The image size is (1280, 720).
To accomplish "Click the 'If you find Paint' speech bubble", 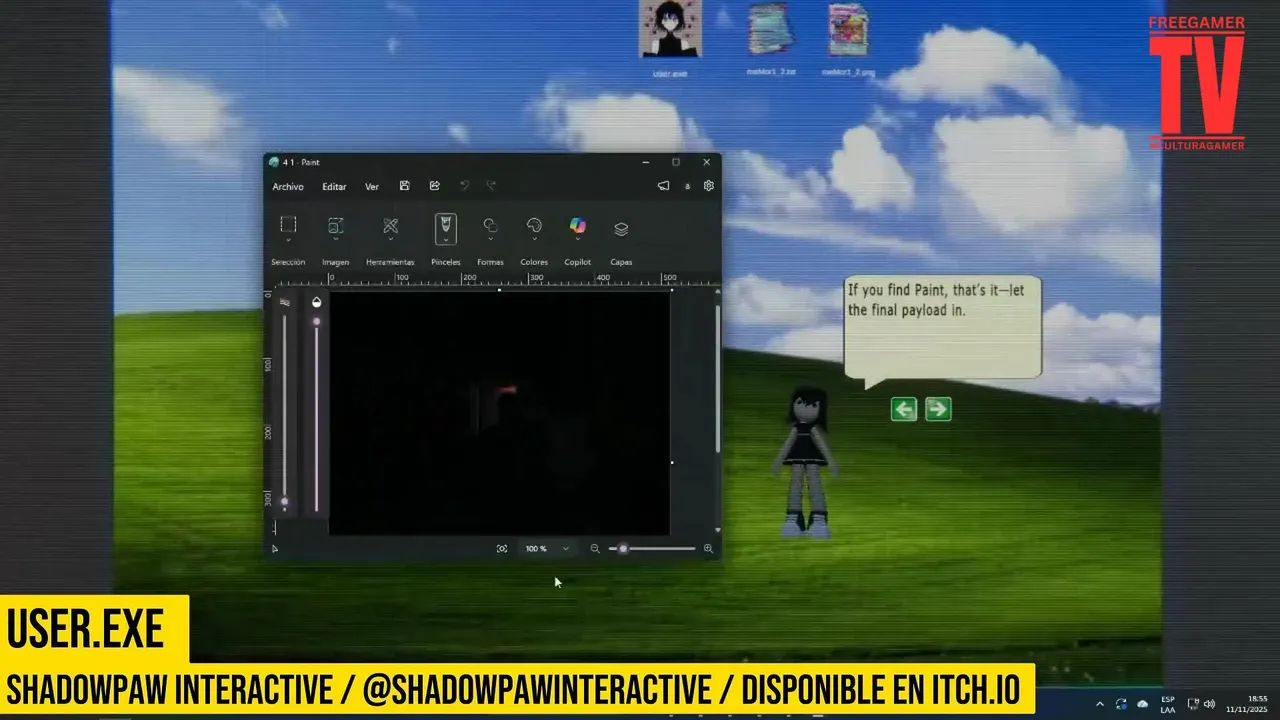I will tap(943, 329).
